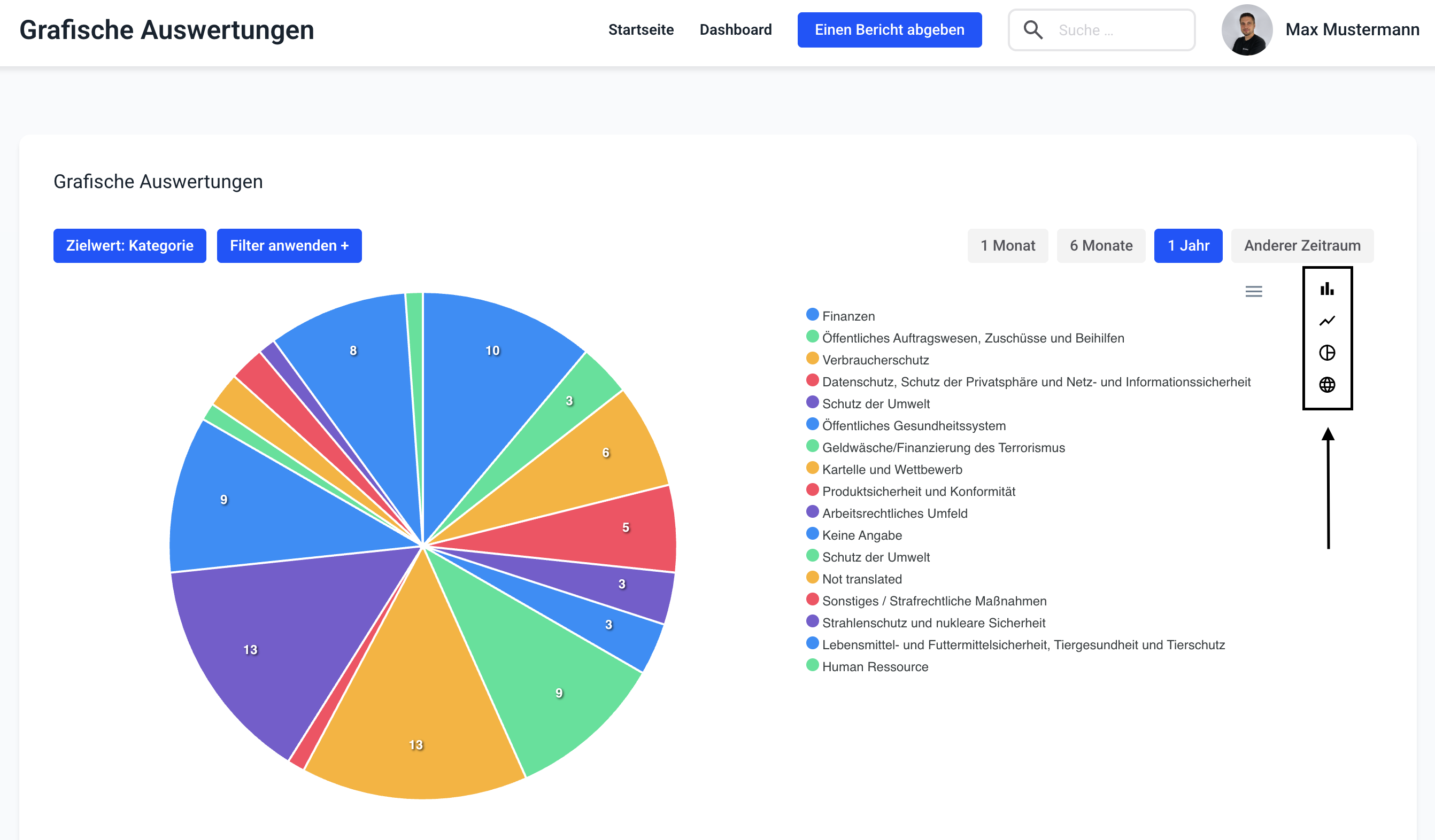Open the chart hamburger menu icon
Screen dimensions: 1435x840
(x=1253, y=291)
